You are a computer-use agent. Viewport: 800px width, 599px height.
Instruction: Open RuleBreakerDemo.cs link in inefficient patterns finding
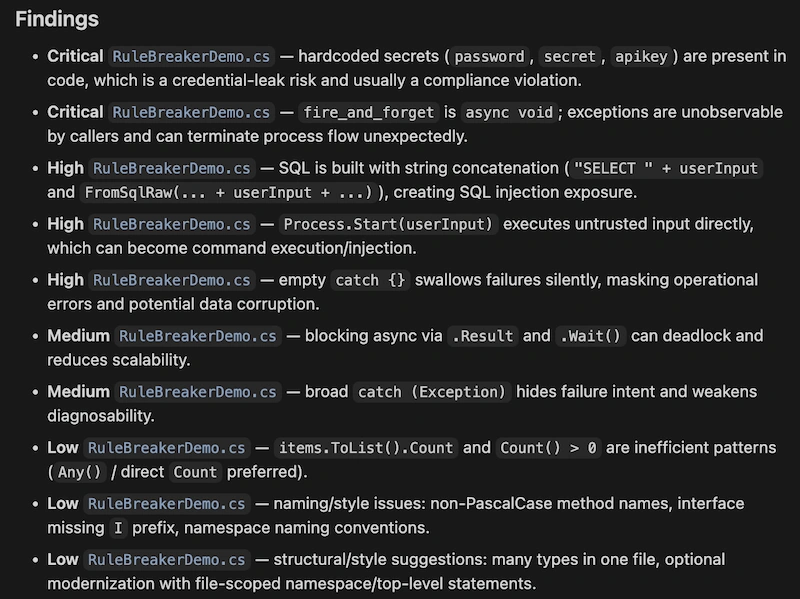[x=166, y=447]
